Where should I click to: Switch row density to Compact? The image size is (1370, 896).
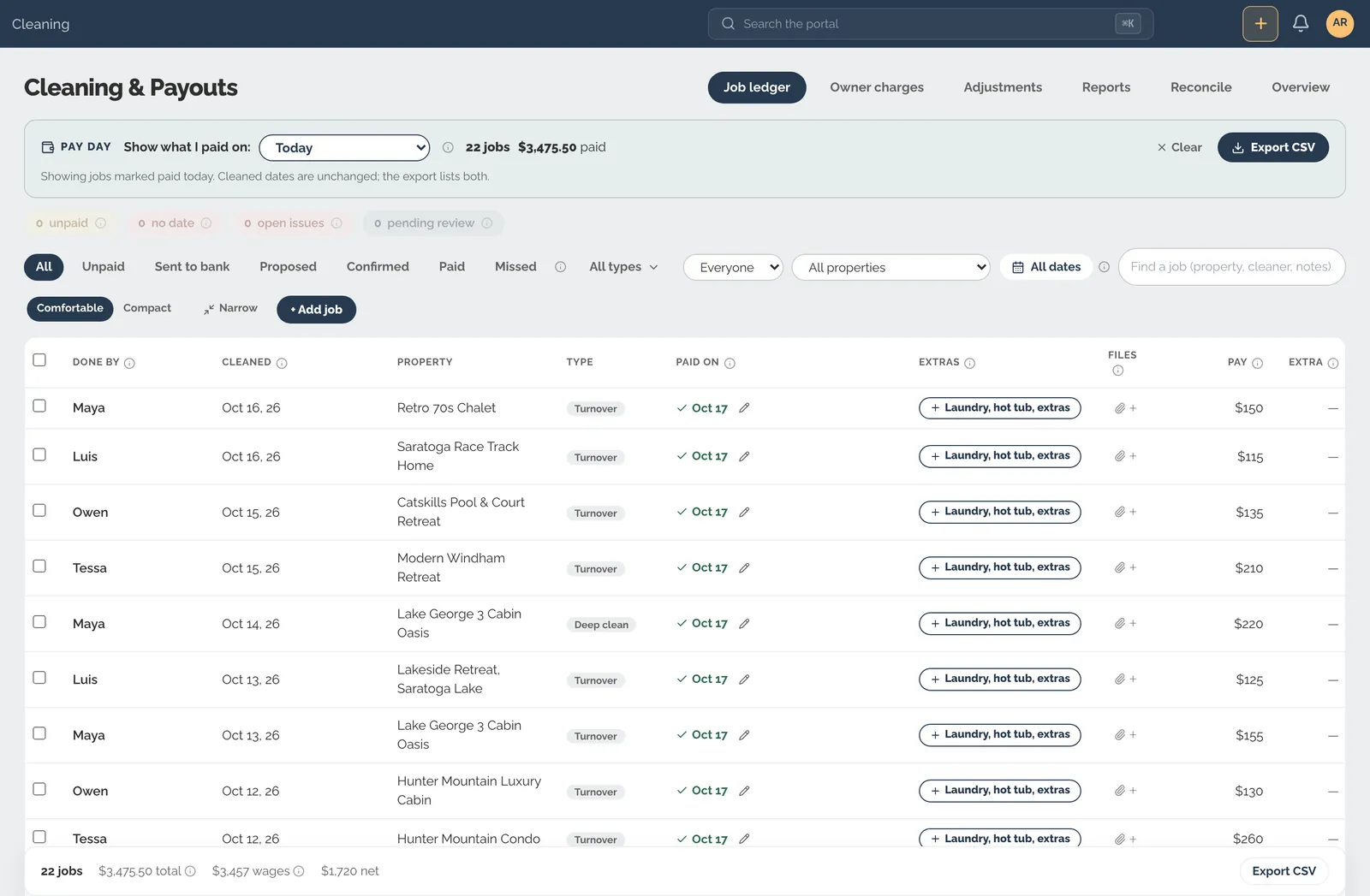click(x=147, y=308)
